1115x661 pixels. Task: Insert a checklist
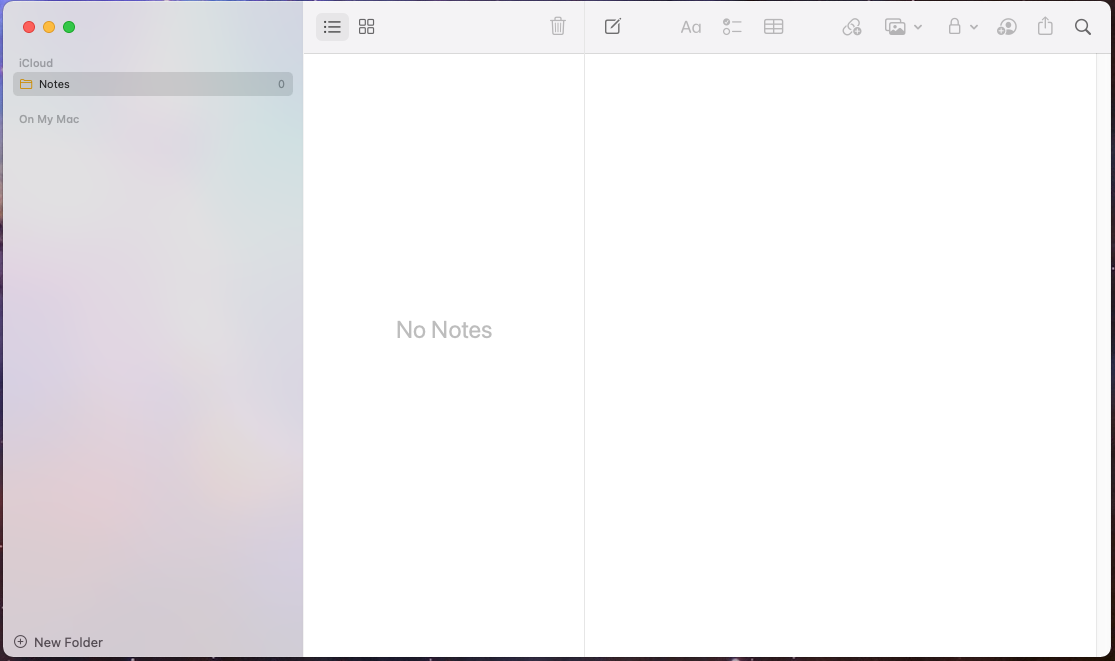click(x=732, y=27)
